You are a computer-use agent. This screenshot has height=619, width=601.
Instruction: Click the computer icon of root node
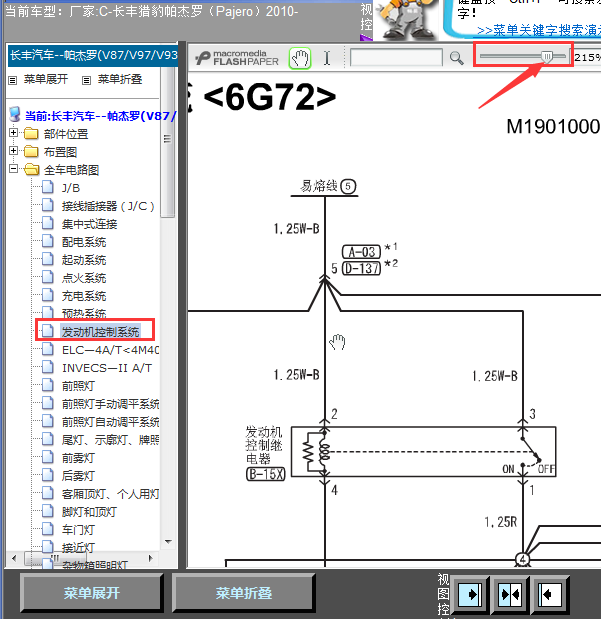[15, 114]
